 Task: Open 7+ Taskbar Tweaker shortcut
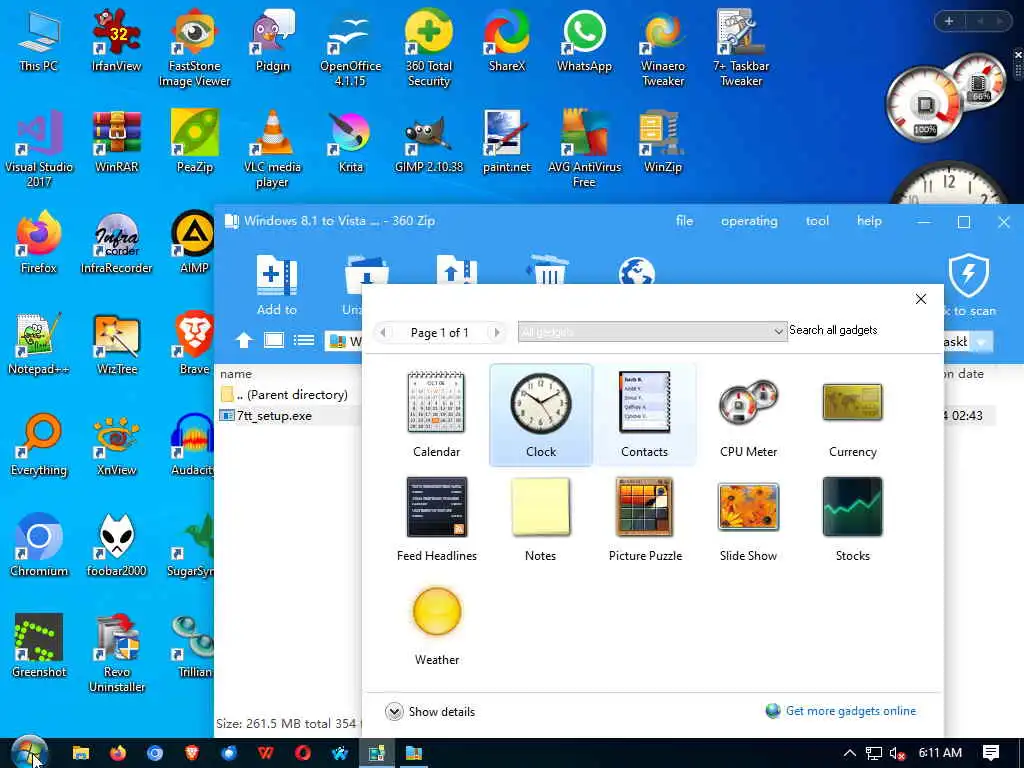click(741, 48)
